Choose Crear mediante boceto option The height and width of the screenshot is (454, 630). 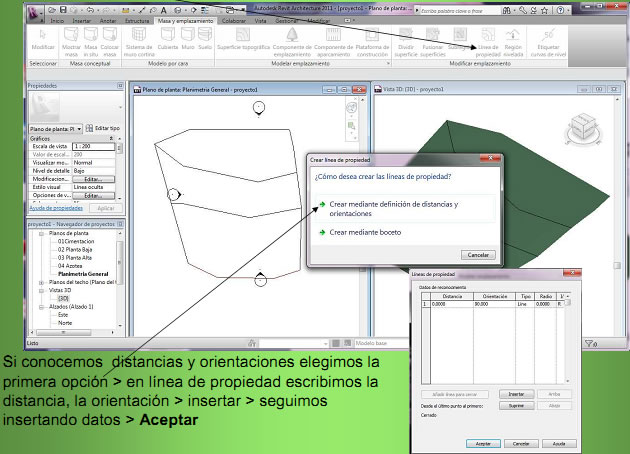click(x=365, y=232)
